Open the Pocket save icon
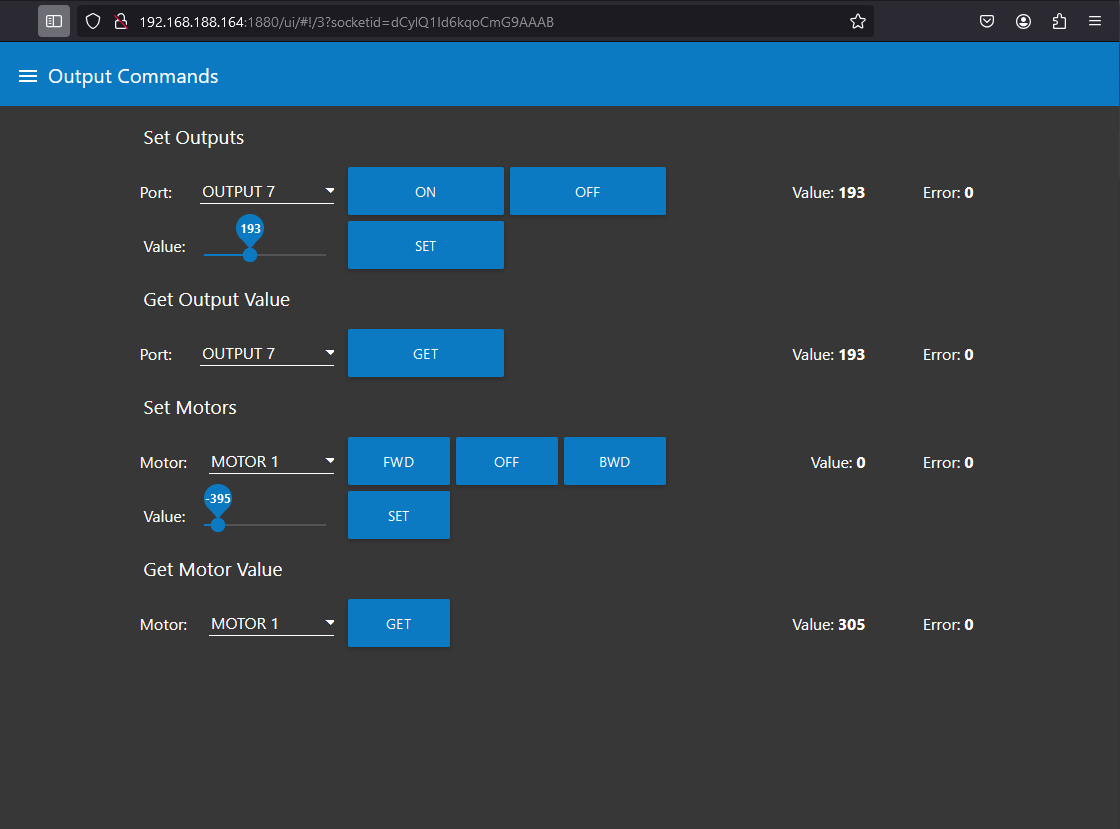 pyautogui.click(x=987, y=21)
